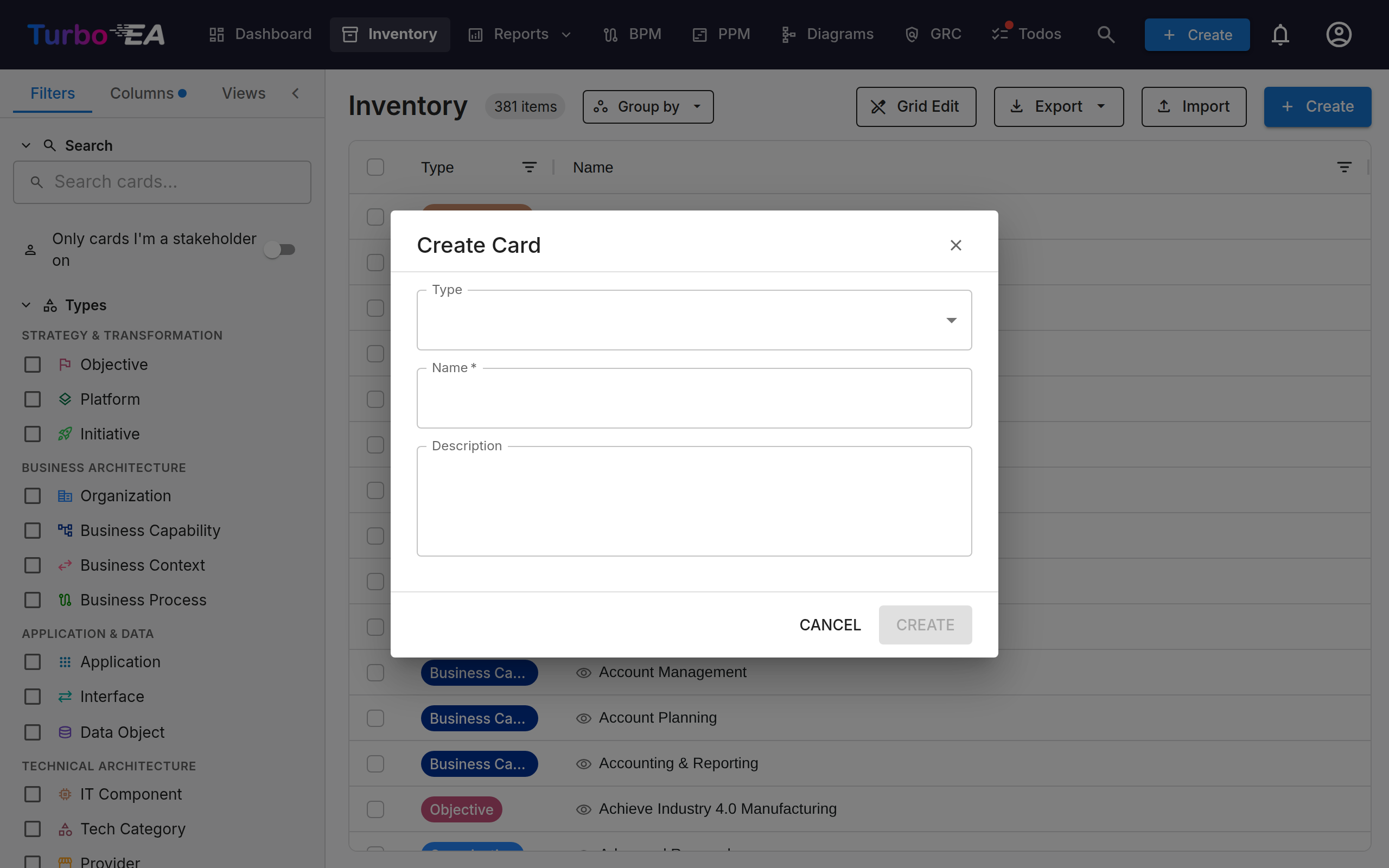1389x868 pixels.
Task: Go to Dashboard in navigation
Action: coord(260,34)
